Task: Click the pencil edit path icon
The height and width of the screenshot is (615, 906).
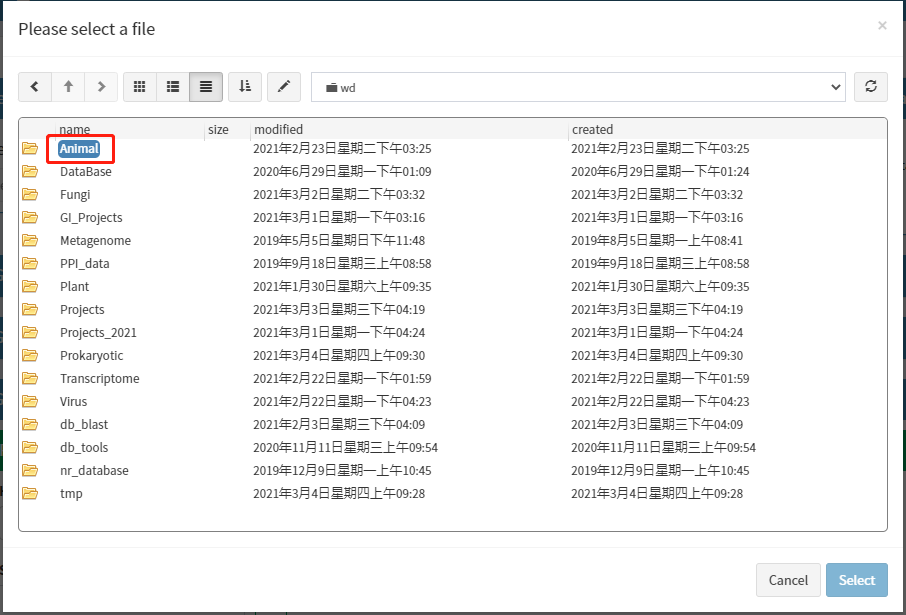Action: [x=283, y=87]
